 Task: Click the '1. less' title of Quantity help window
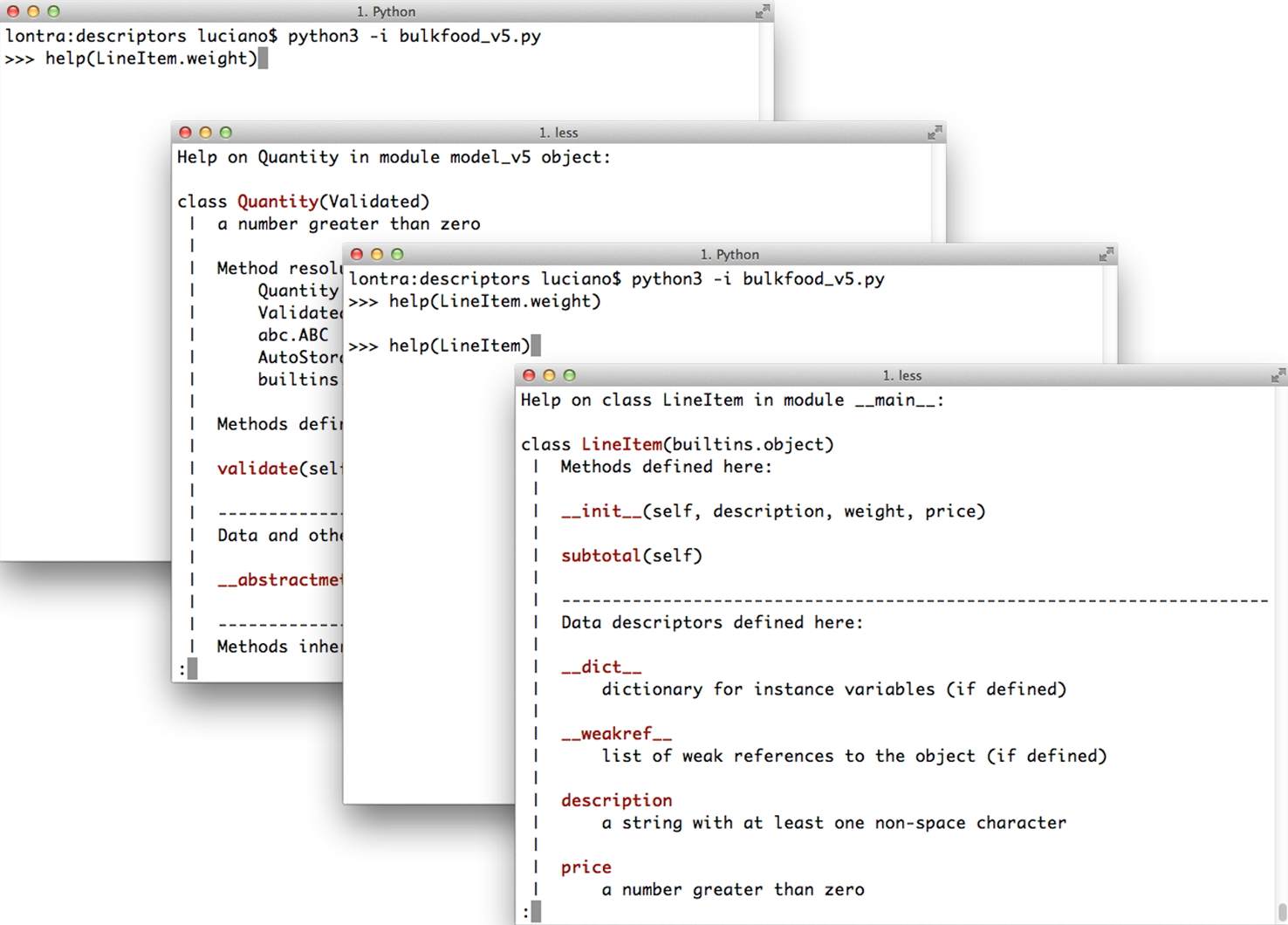(x=558, y=133)
